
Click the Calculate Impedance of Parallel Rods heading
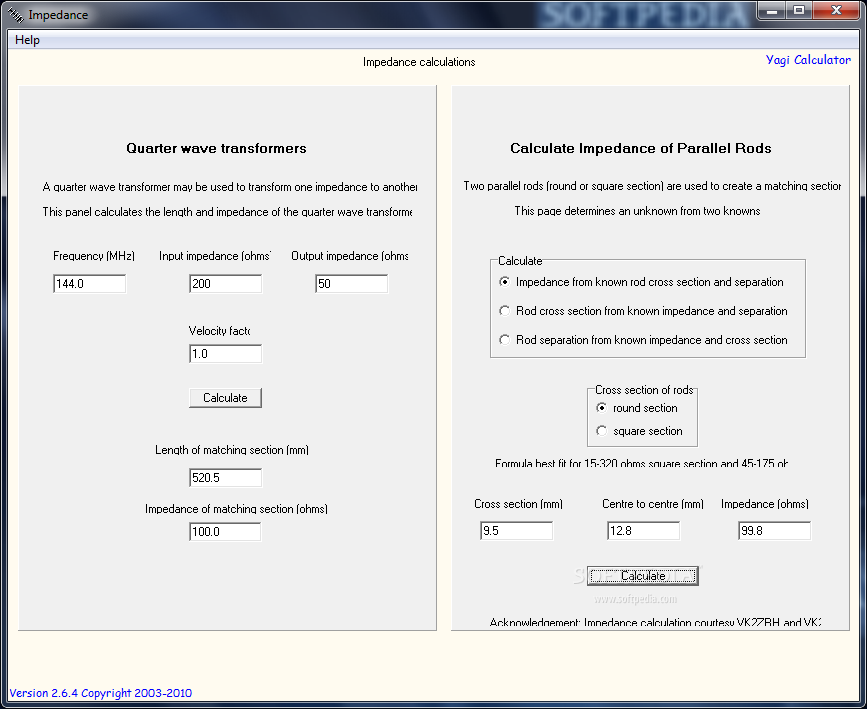tap(640, 148)
